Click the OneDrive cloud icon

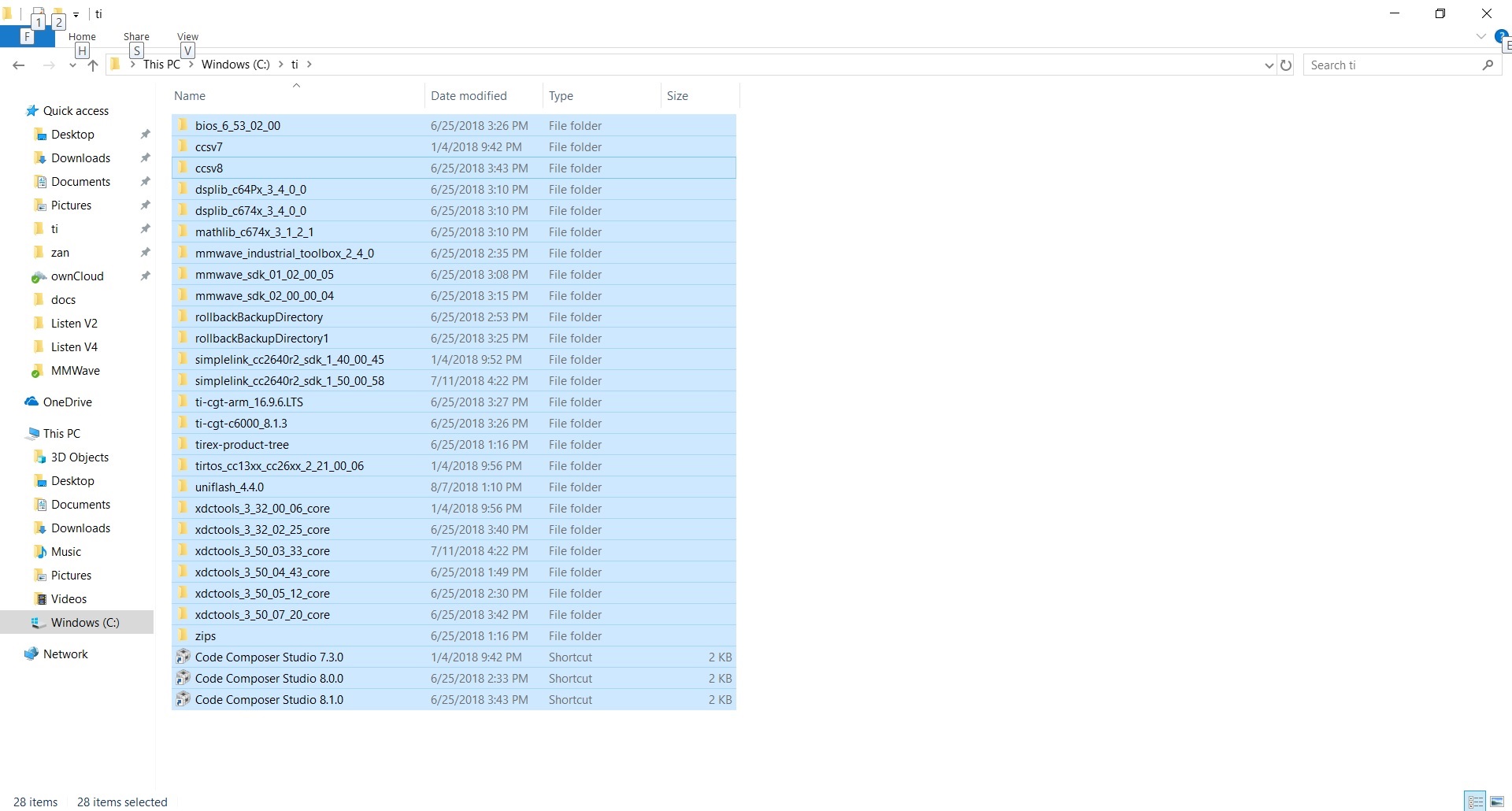point(31,402)
